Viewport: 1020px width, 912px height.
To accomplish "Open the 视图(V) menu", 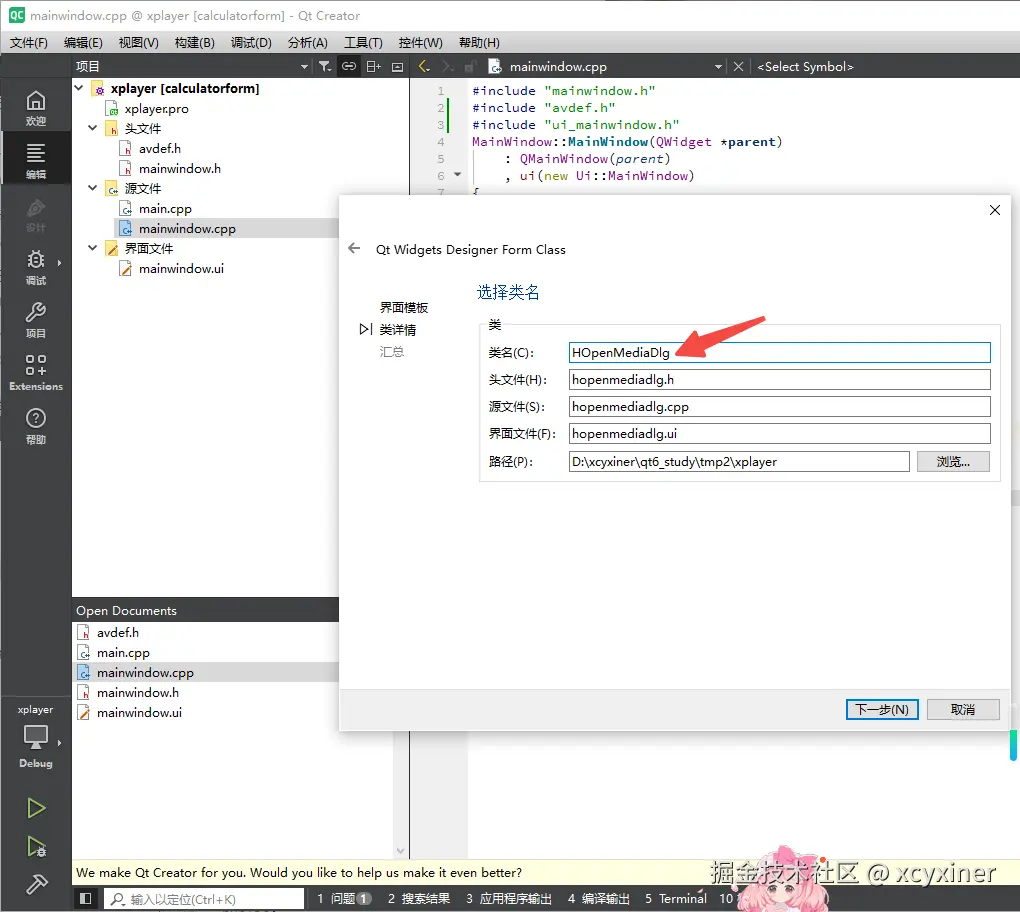I will point(139,42).
